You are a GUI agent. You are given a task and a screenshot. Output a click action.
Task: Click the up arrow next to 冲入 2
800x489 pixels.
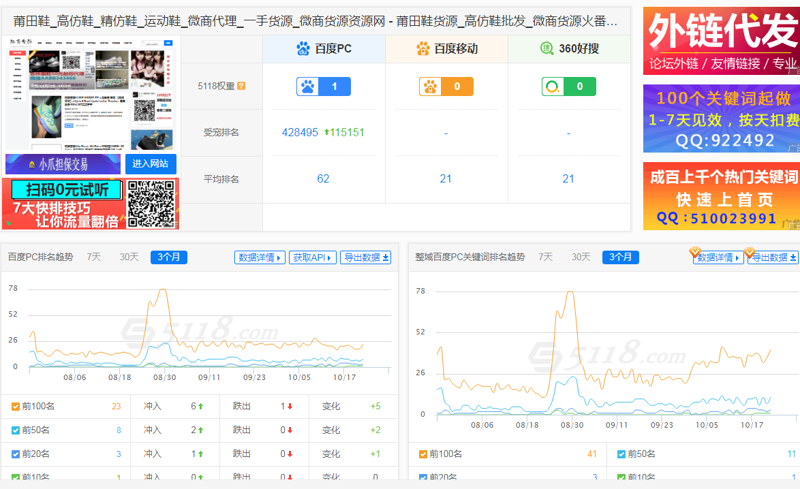tap(201, 430)
